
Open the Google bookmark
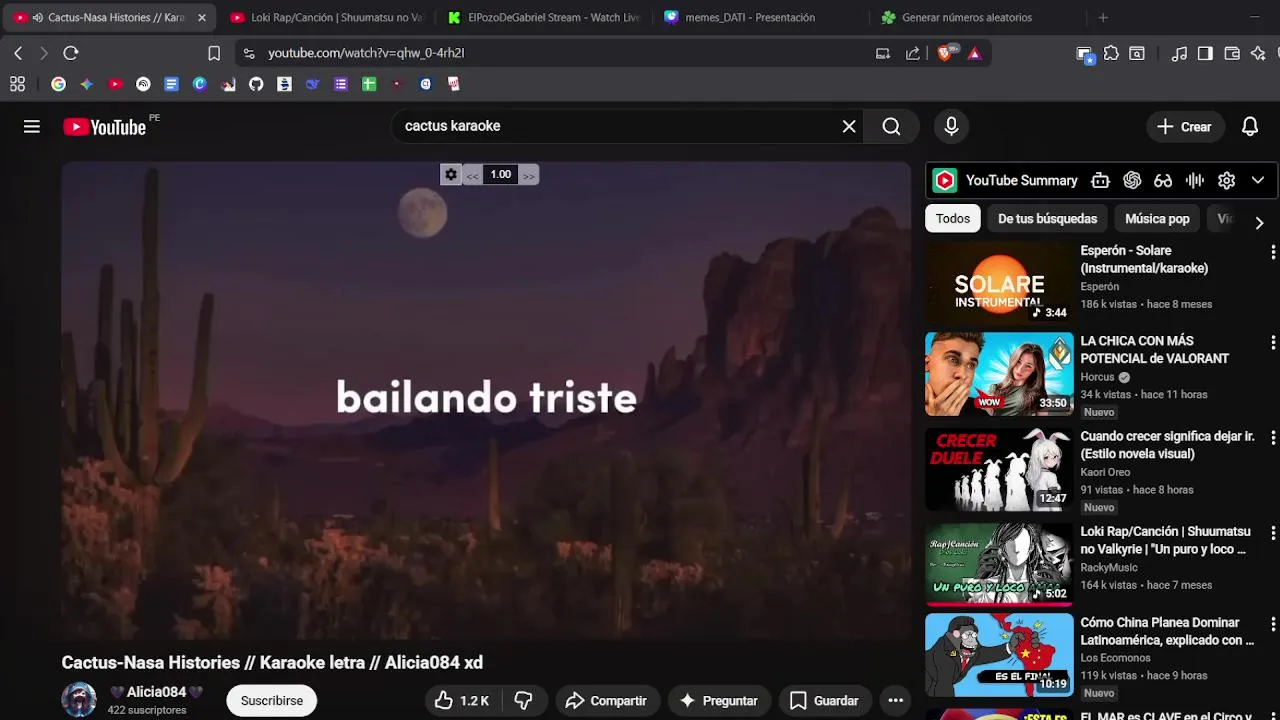point(58,84)
